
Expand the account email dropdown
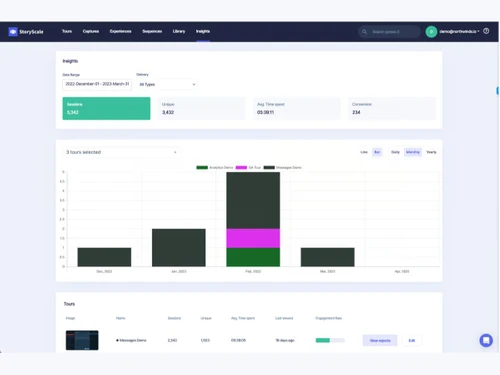coord(459,31)
